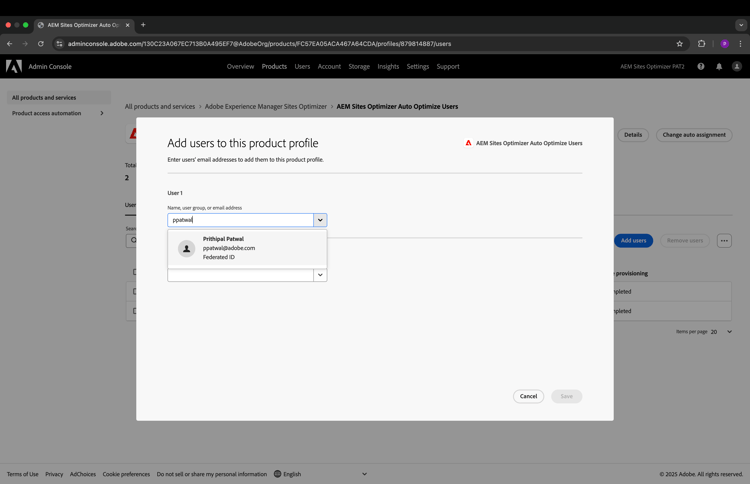Viewport: 750px width, 484px height.
Task: Go to the Users menu item
Action: [302, 66]
